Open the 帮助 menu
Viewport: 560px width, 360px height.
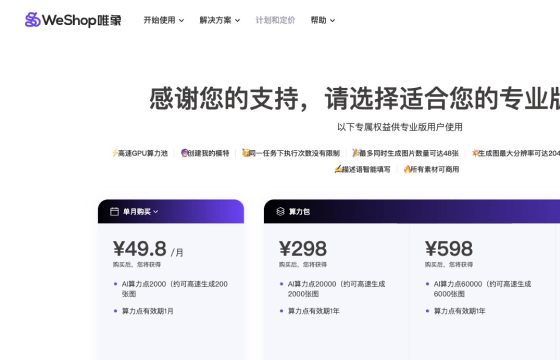tap(323, 20)
